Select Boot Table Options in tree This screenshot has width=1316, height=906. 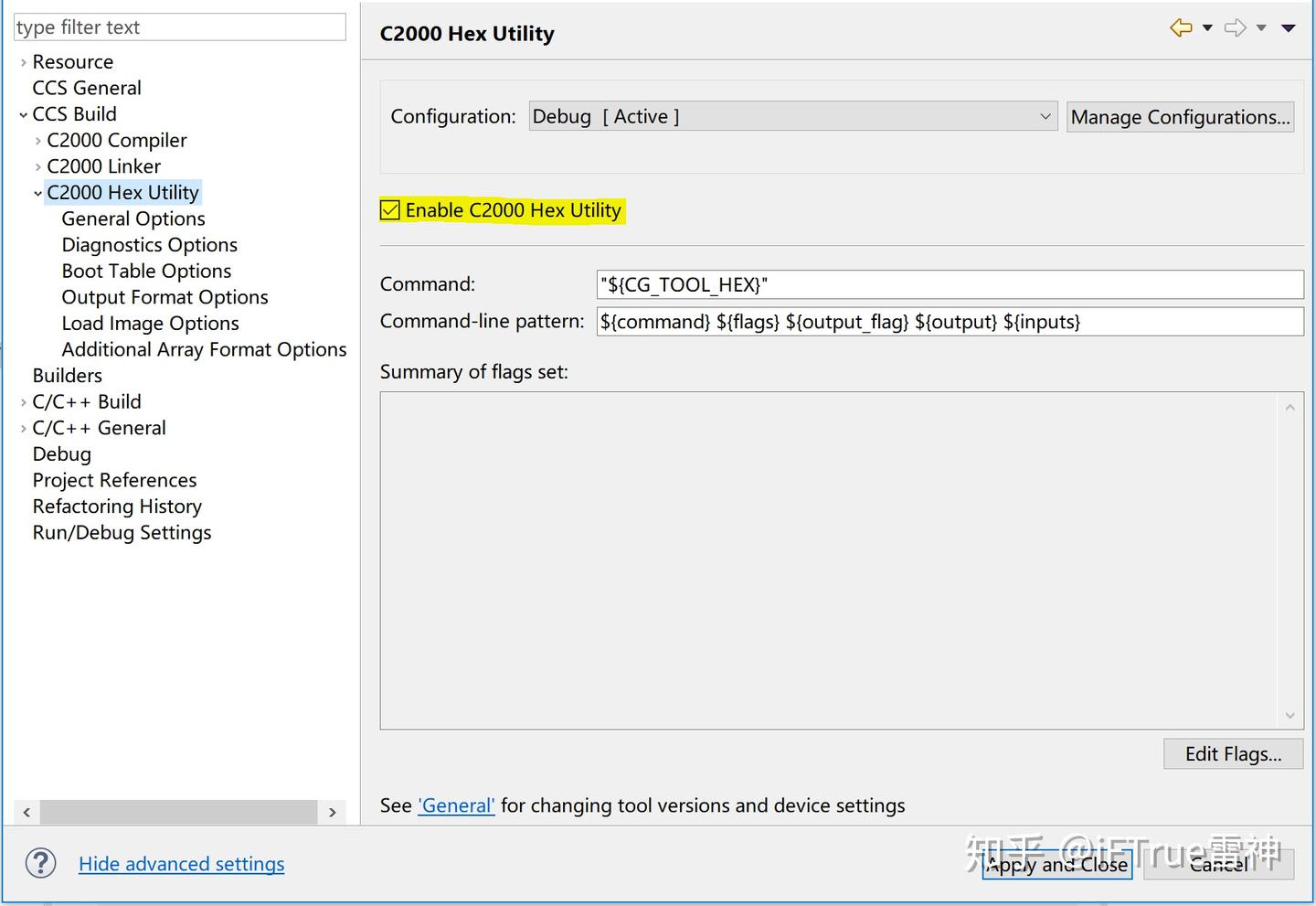coord(146,272)
